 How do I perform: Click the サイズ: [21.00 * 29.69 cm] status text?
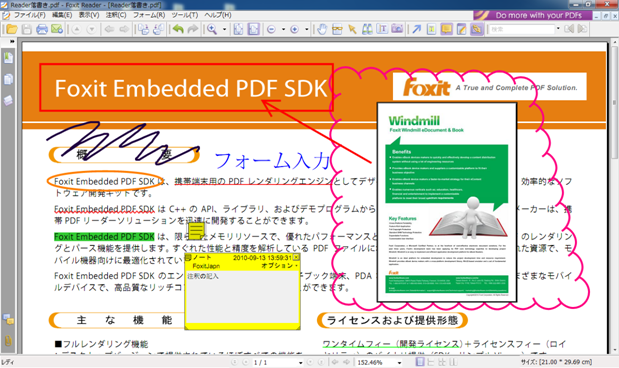pyautogui.click(x=556, y=362)
